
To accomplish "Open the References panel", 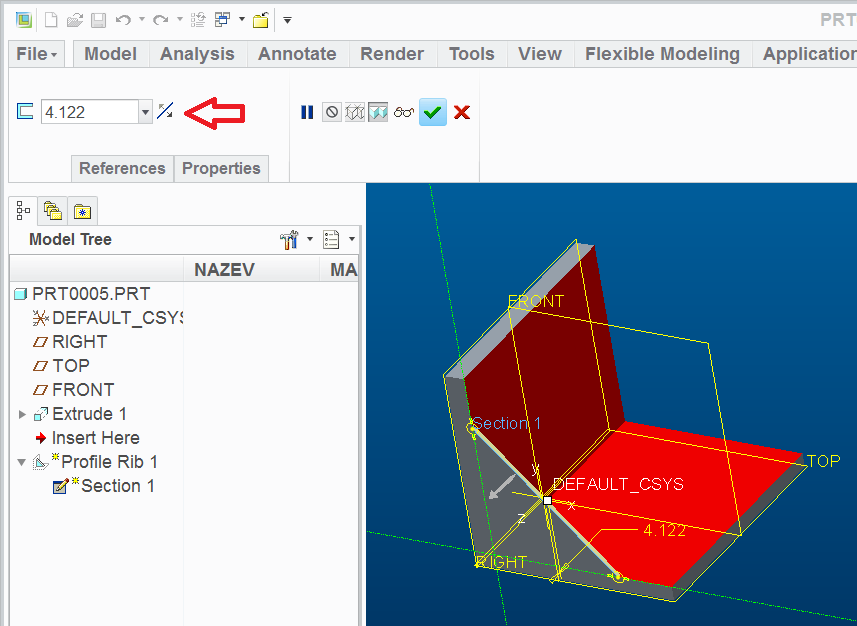I will click(122, 168).
